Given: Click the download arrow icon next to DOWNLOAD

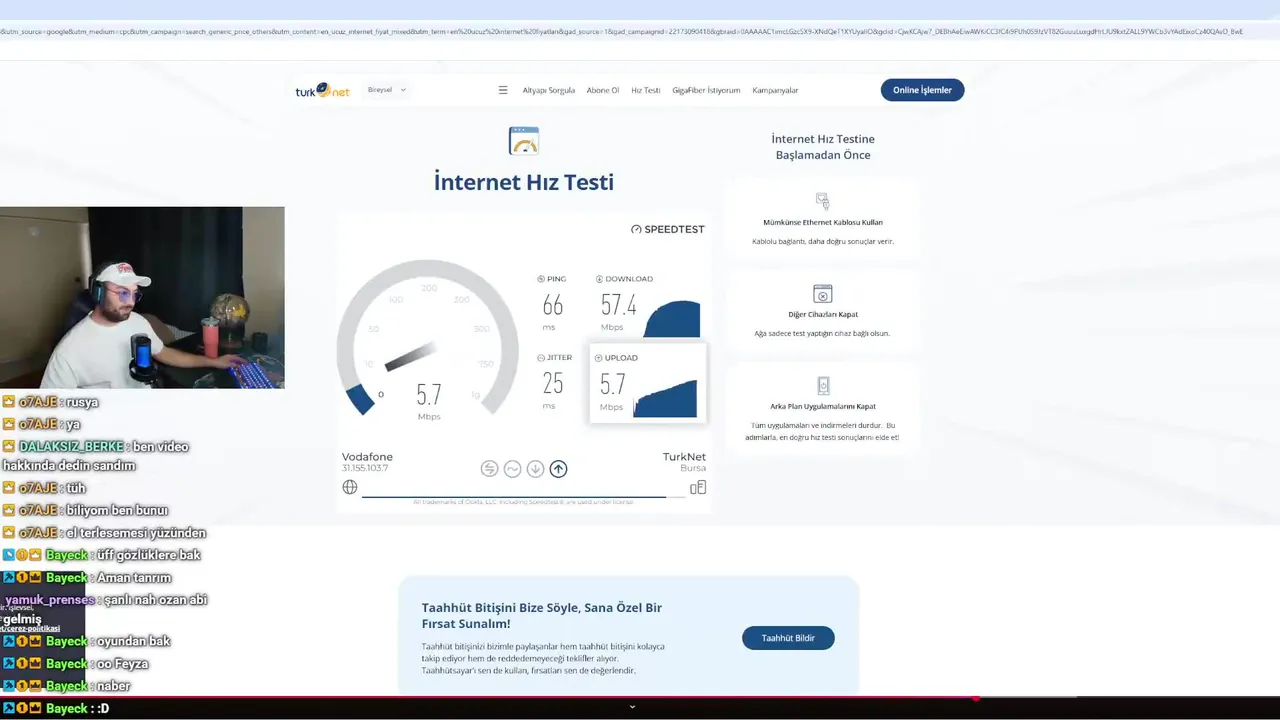Looking at the screenshot, I should point(600,279).
